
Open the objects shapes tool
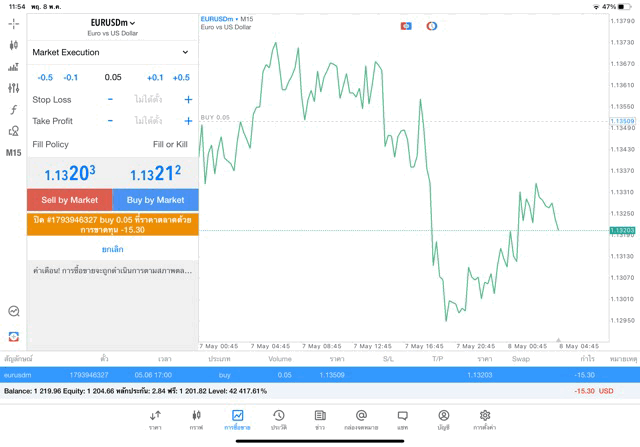click(x=13, y=131)
